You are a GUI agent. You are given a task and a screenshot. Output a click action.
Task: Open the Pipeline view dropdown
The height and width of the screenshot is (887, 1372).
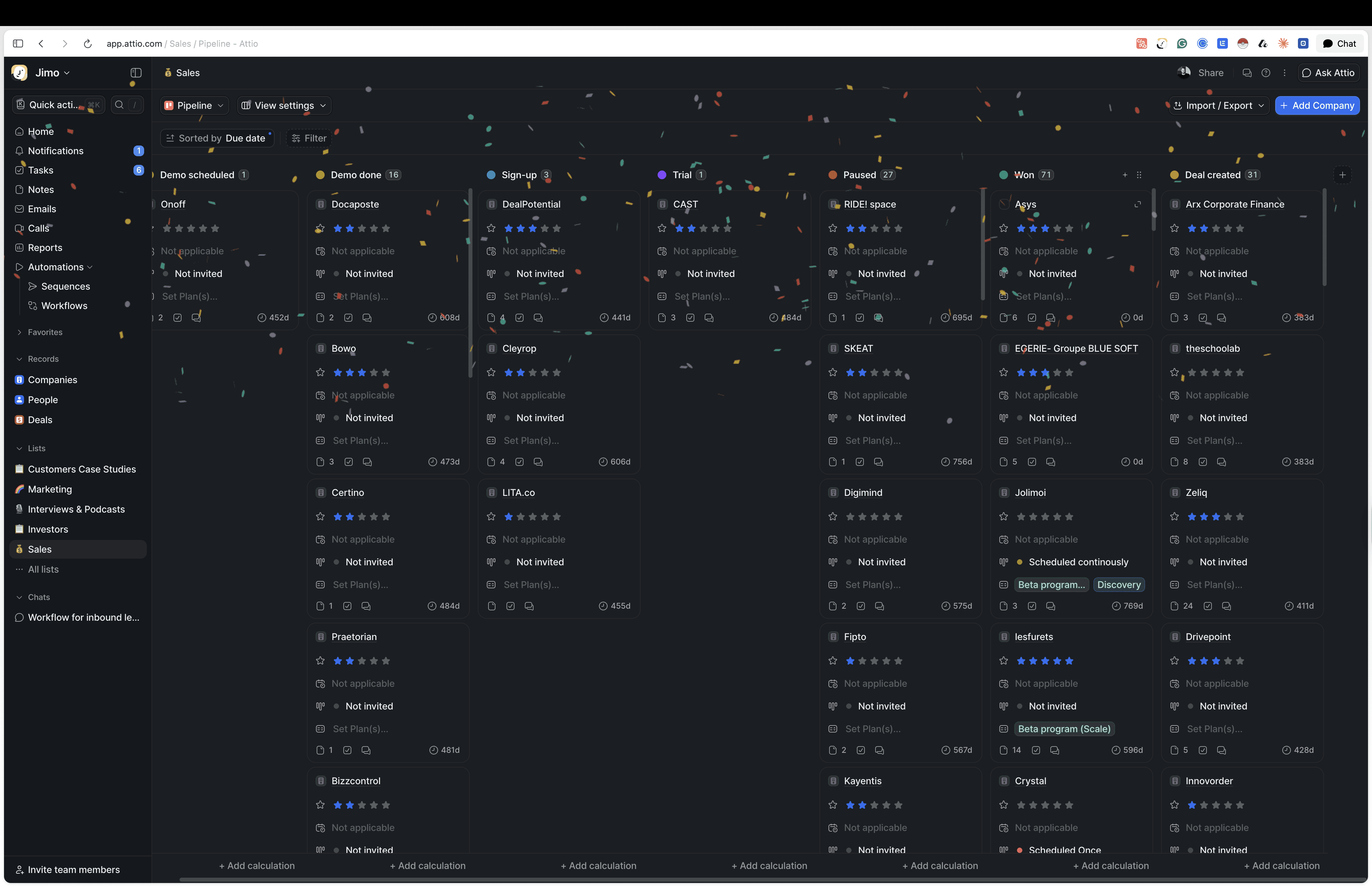coord(194,105)
